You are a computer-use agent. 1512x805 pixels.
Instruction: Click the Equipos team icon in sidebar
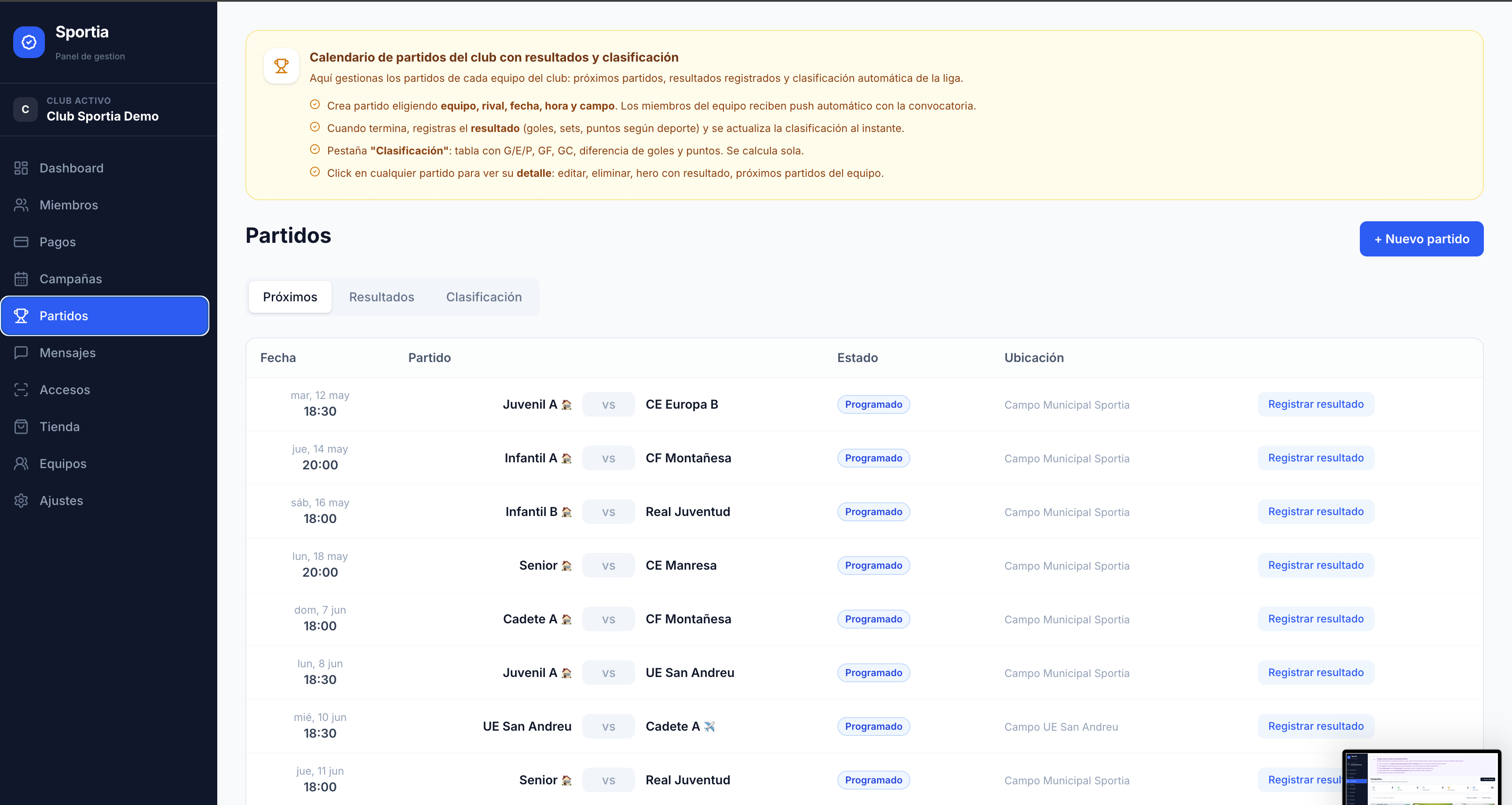point(21,464)
